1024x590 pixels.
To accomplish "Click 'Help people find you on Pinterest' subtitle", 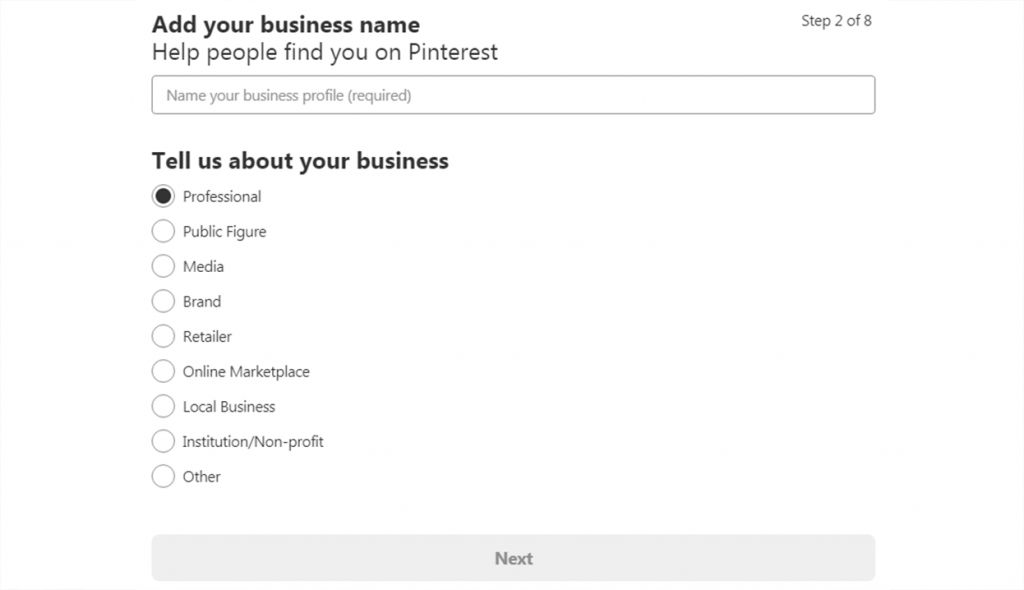I will pyautogui.click(x=325, y=52).
